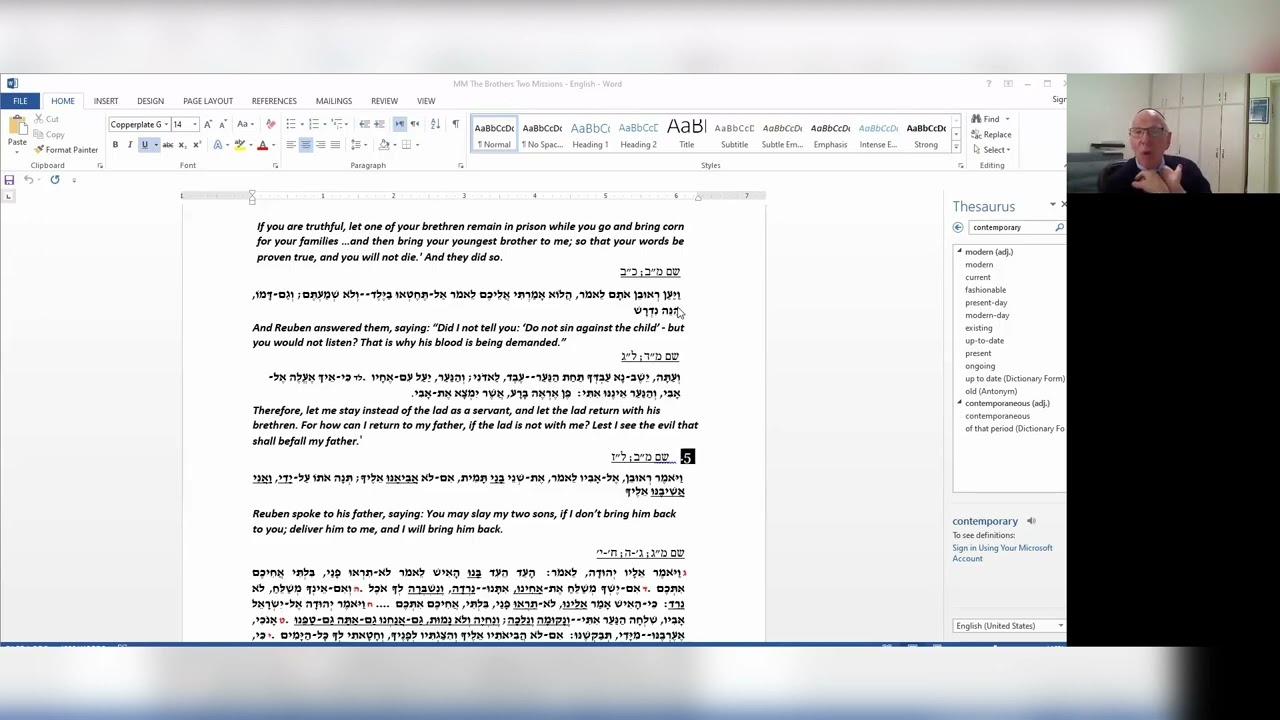Apply multilevel list formatting
The image size is (1280, 720).
tap(338, 124)
